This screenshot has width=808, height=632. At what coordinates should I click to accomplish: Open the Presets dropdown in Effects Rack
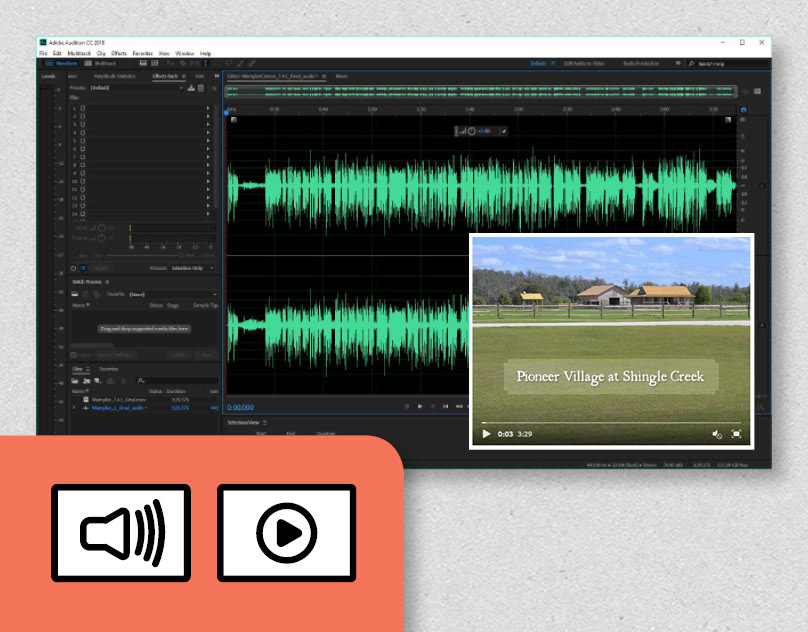137,88
